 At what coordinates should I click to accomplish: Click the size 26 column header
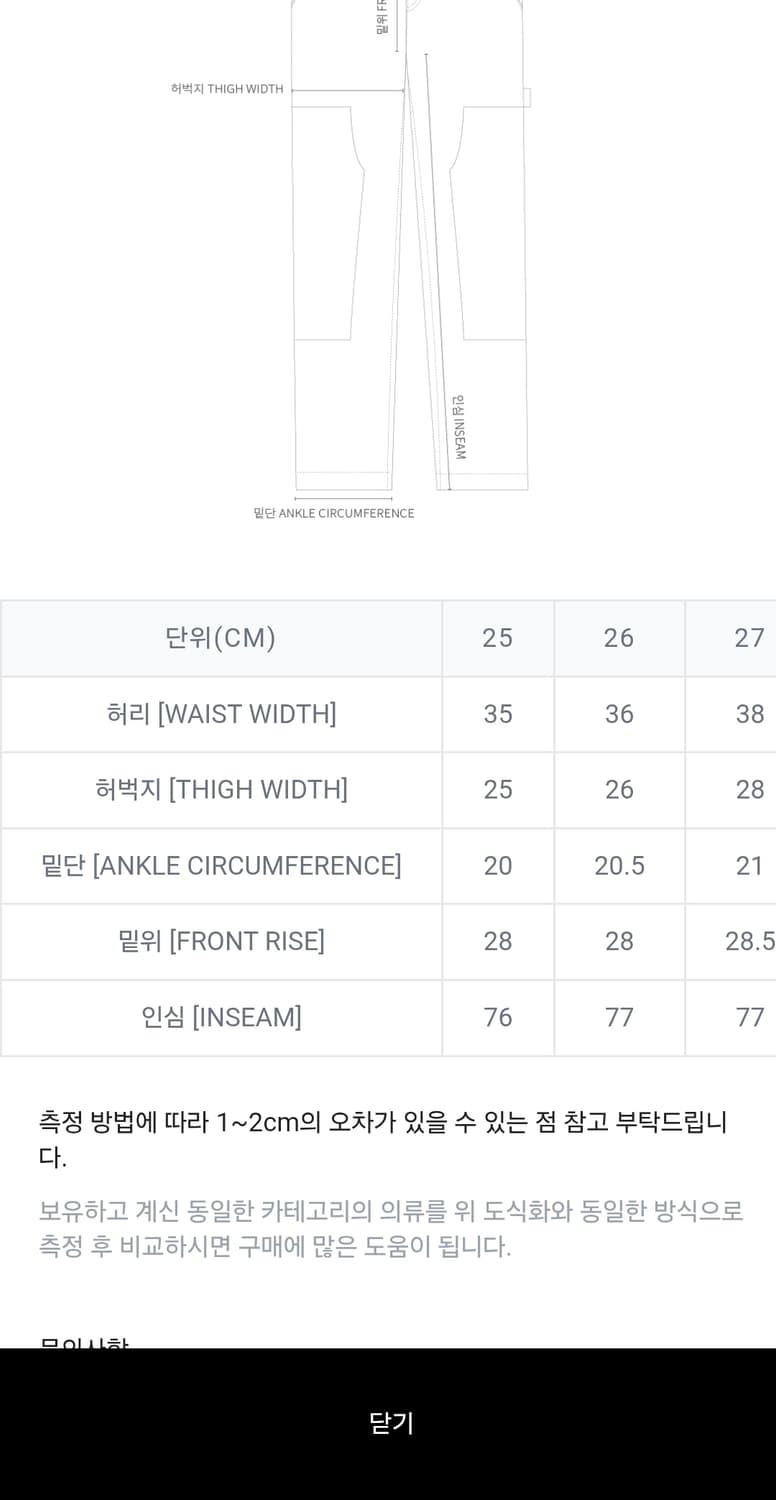pyautogui.click(x=619, y=638)
